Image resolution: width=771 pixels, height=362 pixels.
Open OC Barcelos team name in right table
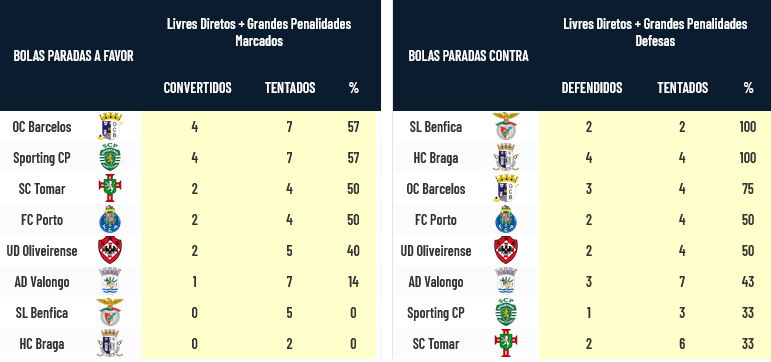(436, 189)
